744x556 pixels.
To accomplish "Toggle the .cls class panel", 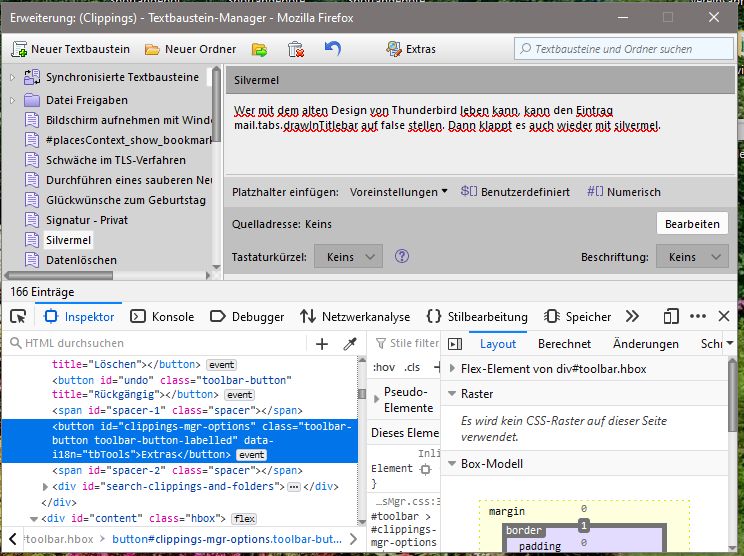I will [412, 367].
